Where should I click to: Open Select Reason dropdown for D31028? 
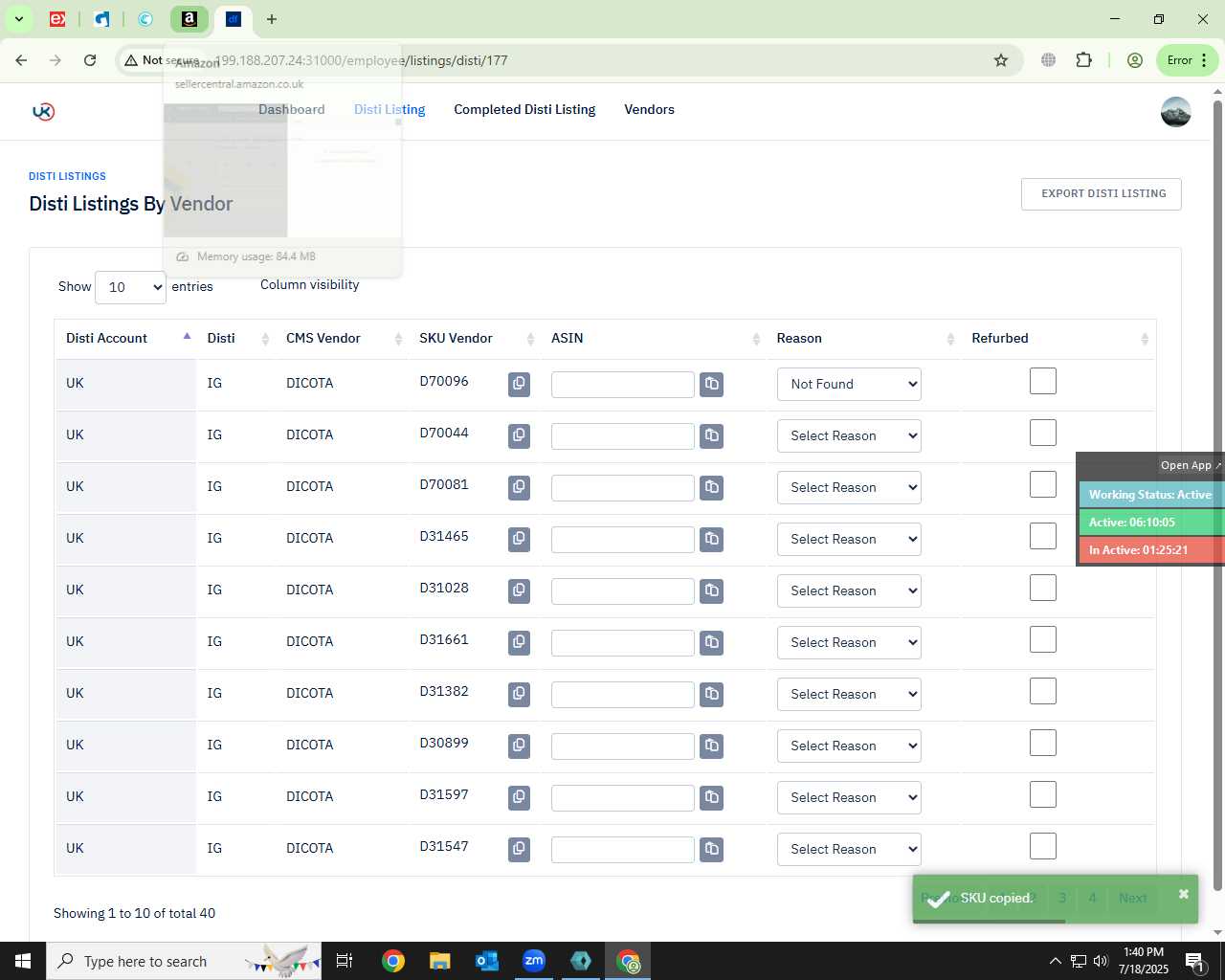point(849,590)
